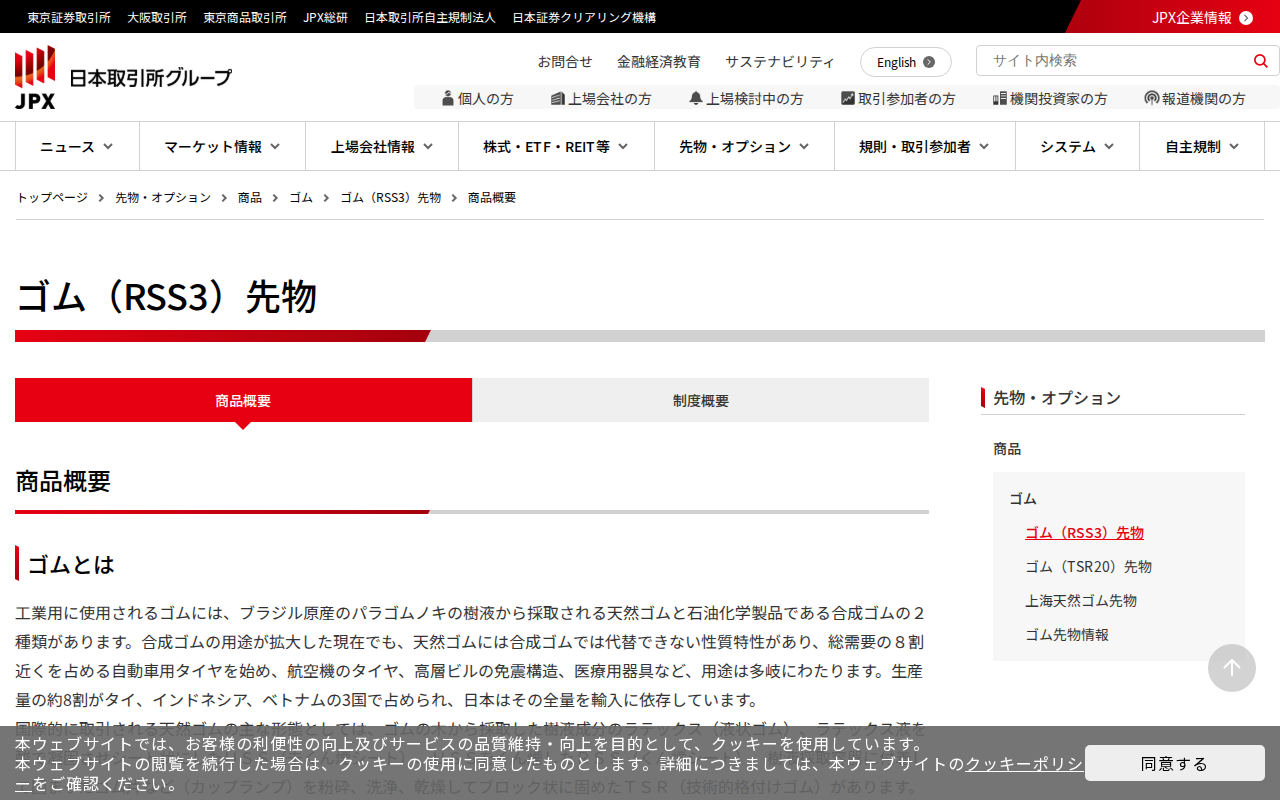Click the 同意する cookie consent button
The width and height of the screenshot is (1280, 800).
click(x=1175, y=763)
